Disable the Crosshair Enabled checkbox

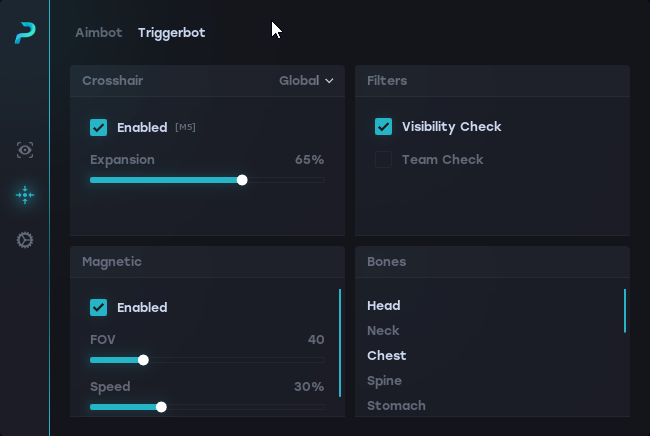[99, 127]
